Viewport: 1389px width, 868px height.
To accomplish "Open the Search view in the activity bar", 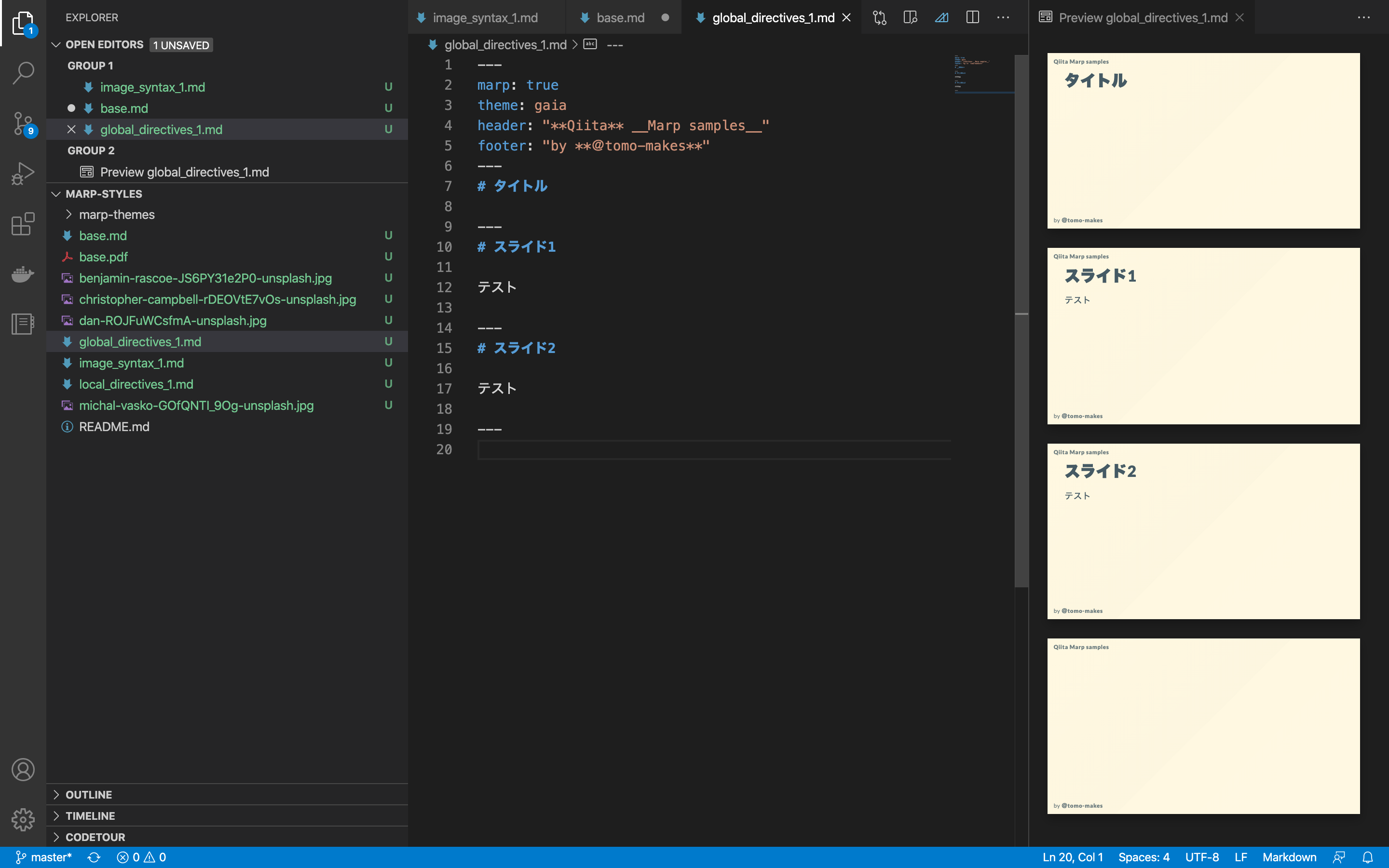I will [x=22, y=72].
